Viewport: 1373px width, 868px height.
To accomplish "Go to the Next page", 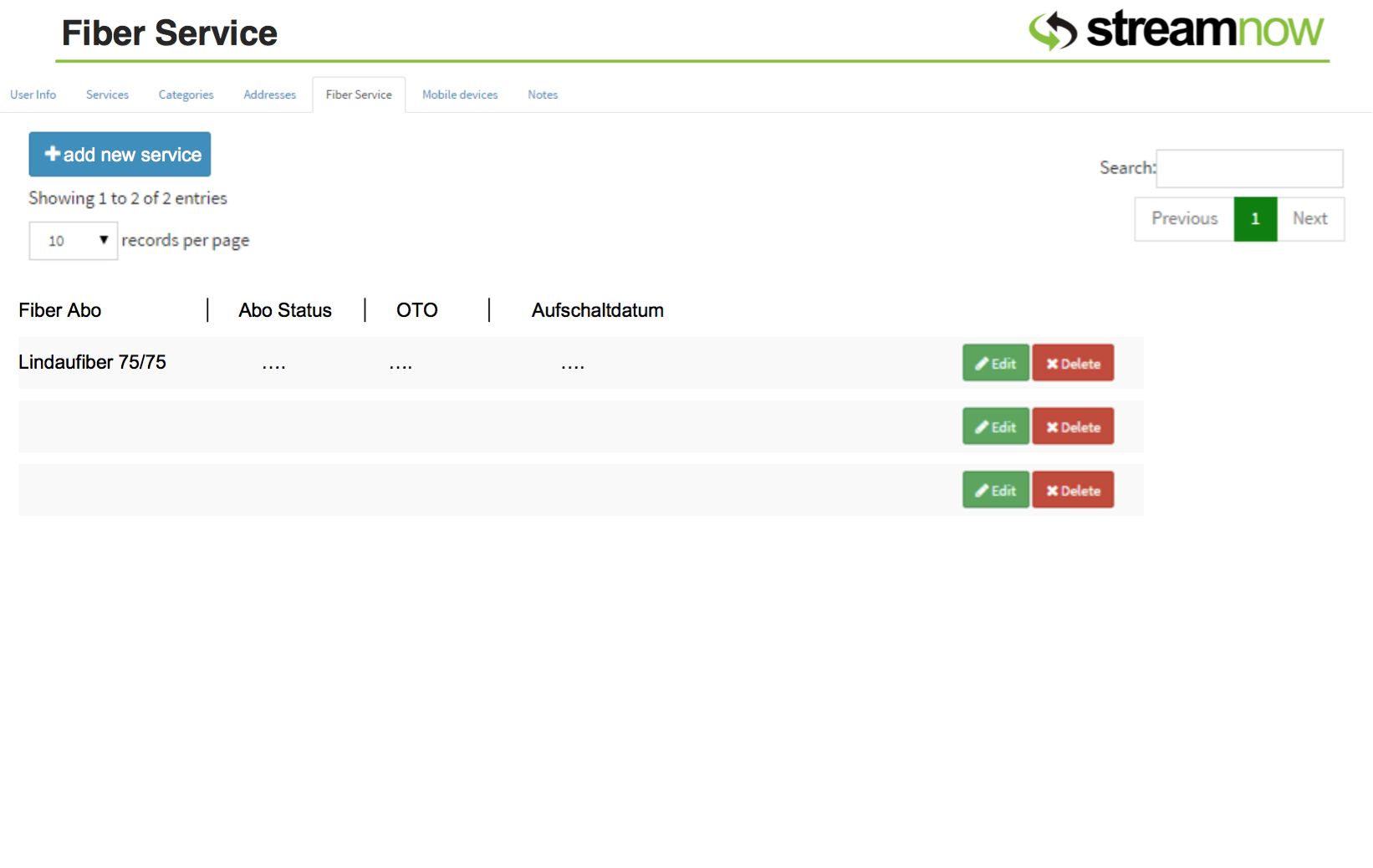I will click(1309, 219).
